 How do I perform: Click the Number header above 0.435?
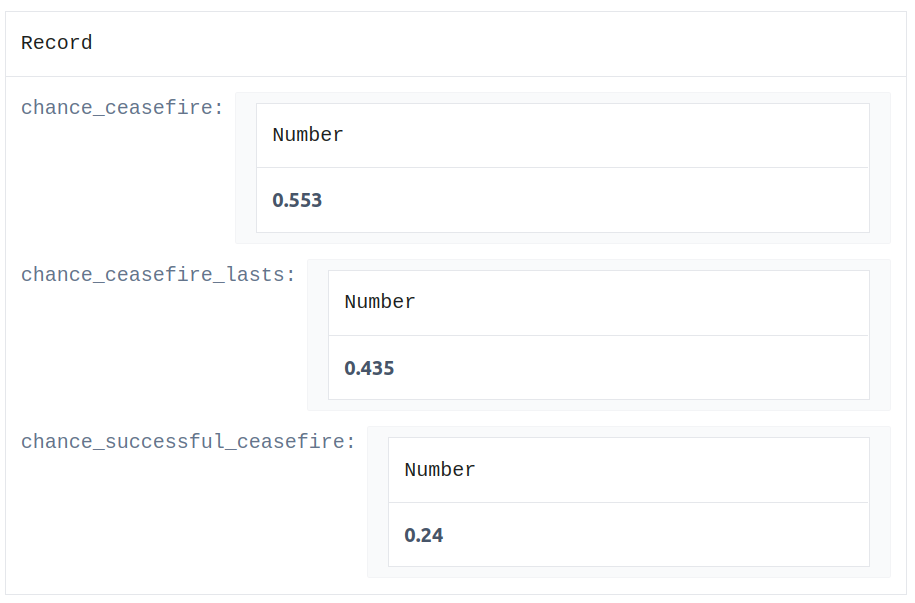pos(379,302)
